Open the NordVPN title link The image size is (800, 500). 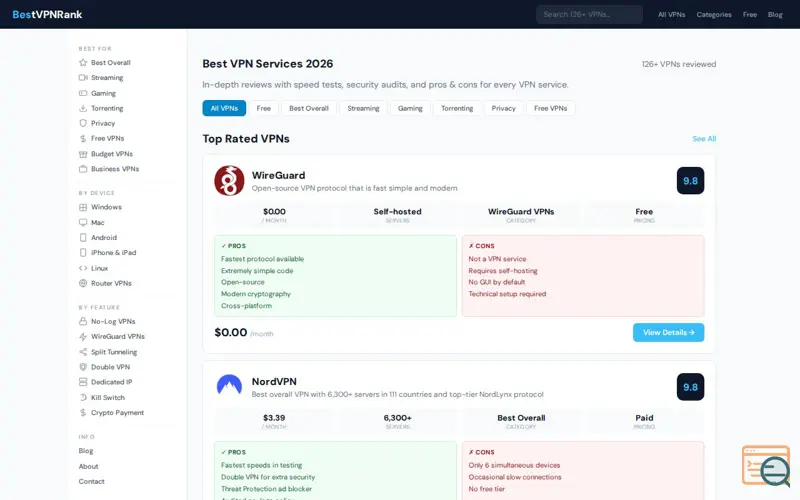point(274,381)
